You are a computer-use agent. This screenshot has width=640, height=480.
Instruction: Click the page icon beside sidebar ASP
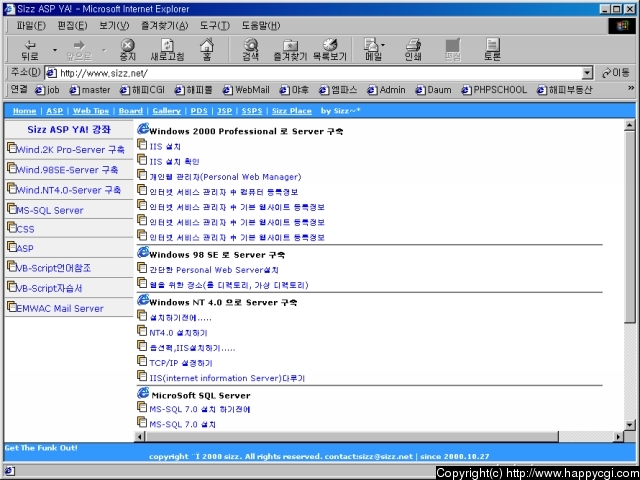click(12, 247)
